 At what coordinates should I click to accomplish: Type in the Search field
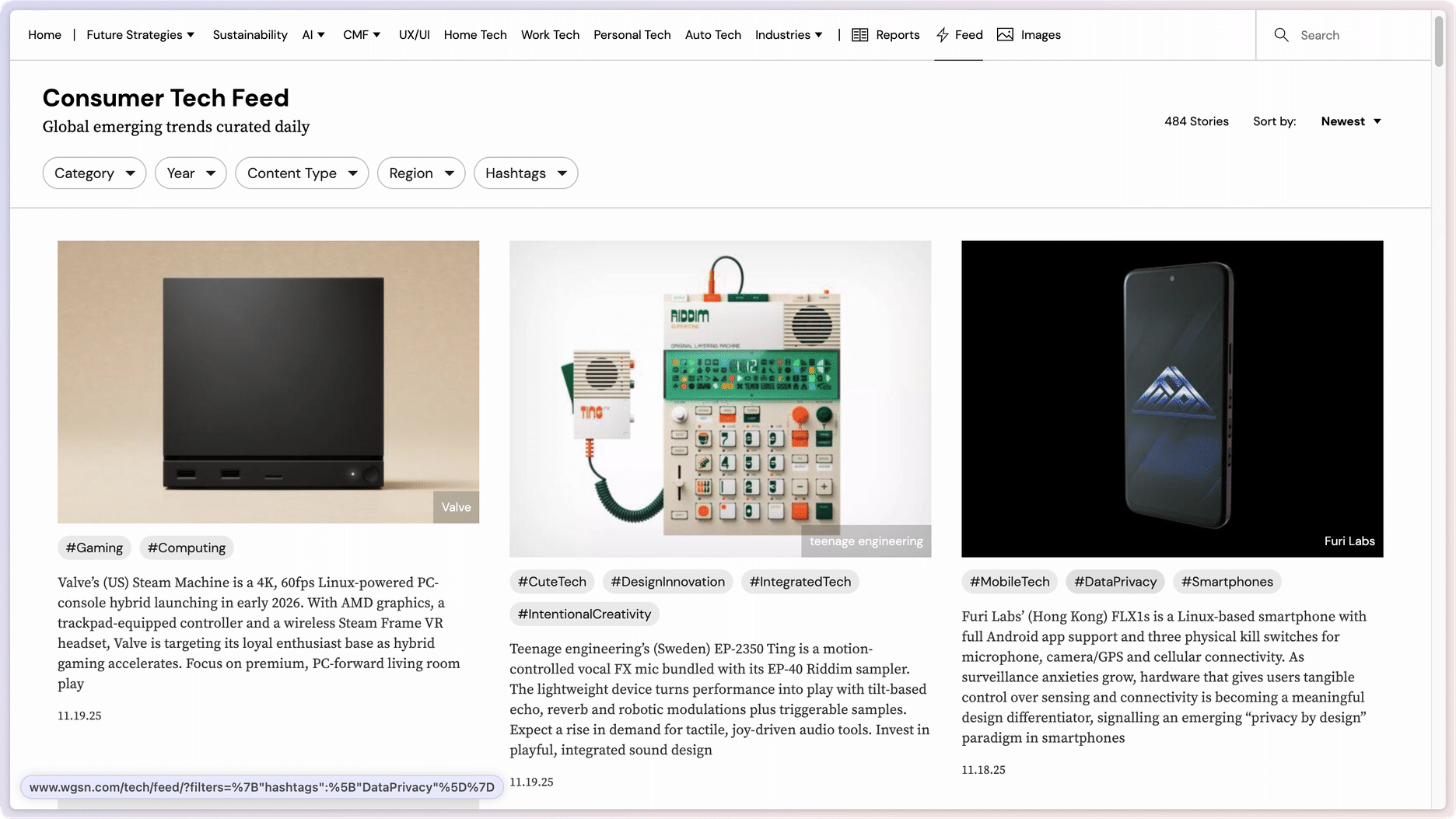[x=1353, y=35]
